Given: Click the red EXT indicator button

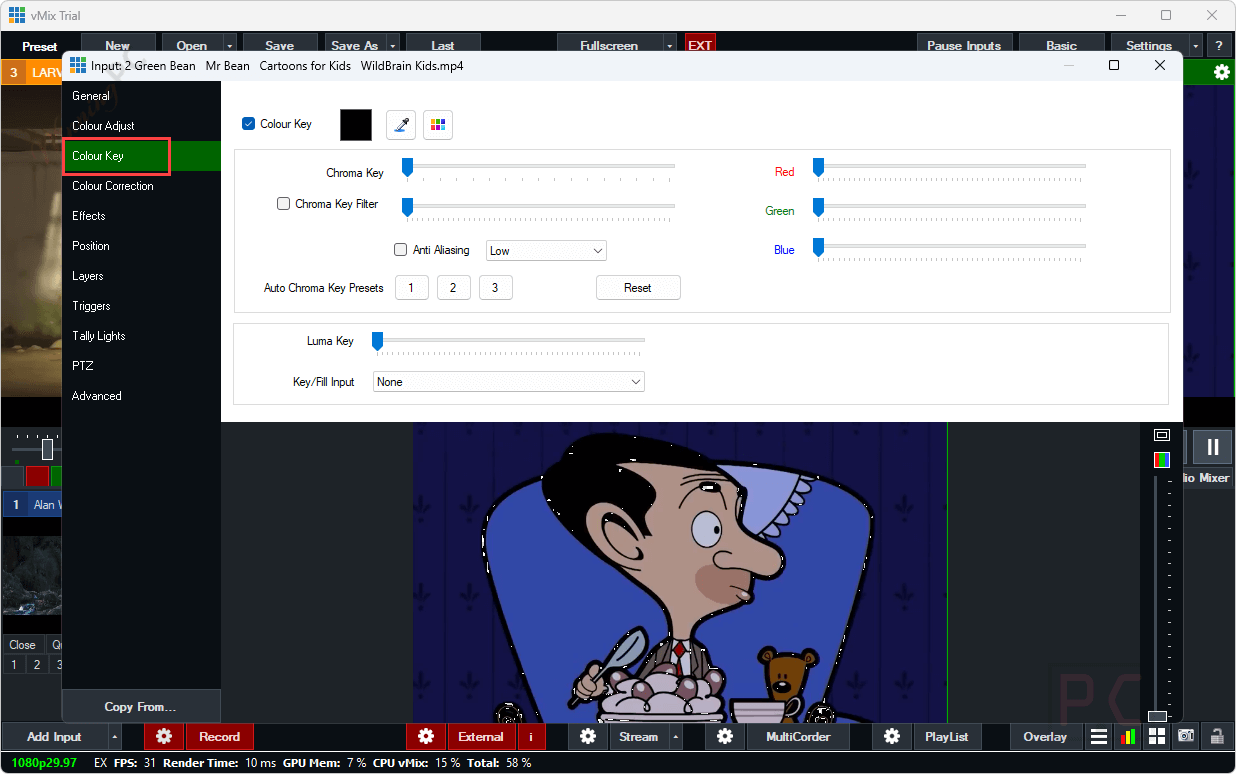Looking at the screenshot, I should point(700,46).
